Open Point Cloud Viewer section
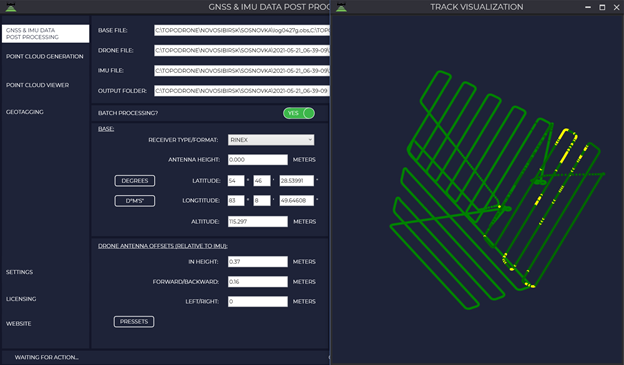624x365 pixels. click(x=37, y=85)
